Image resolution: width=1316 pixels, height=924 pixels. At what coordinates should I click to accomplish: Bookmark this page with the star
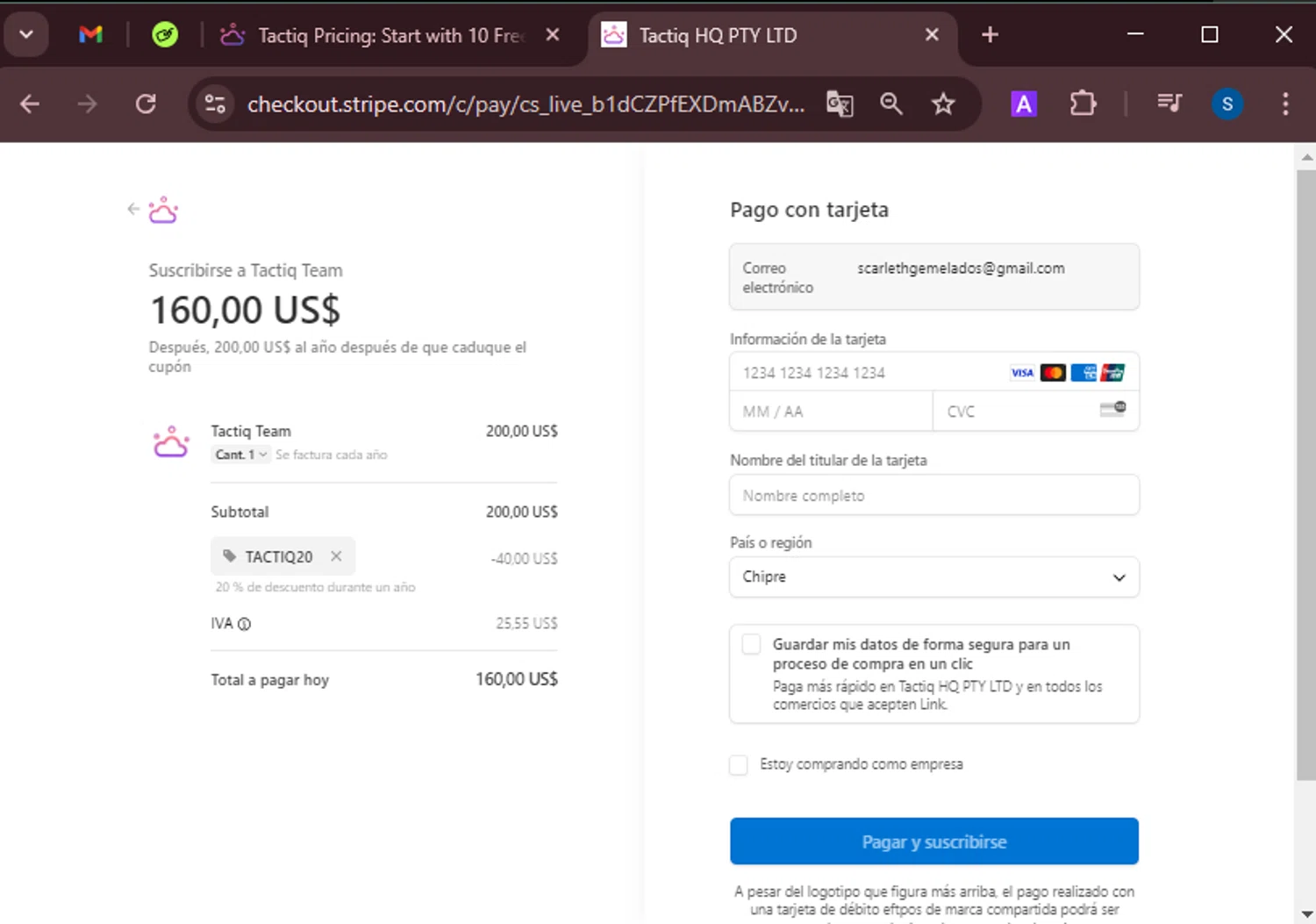[x=943, y=104]
